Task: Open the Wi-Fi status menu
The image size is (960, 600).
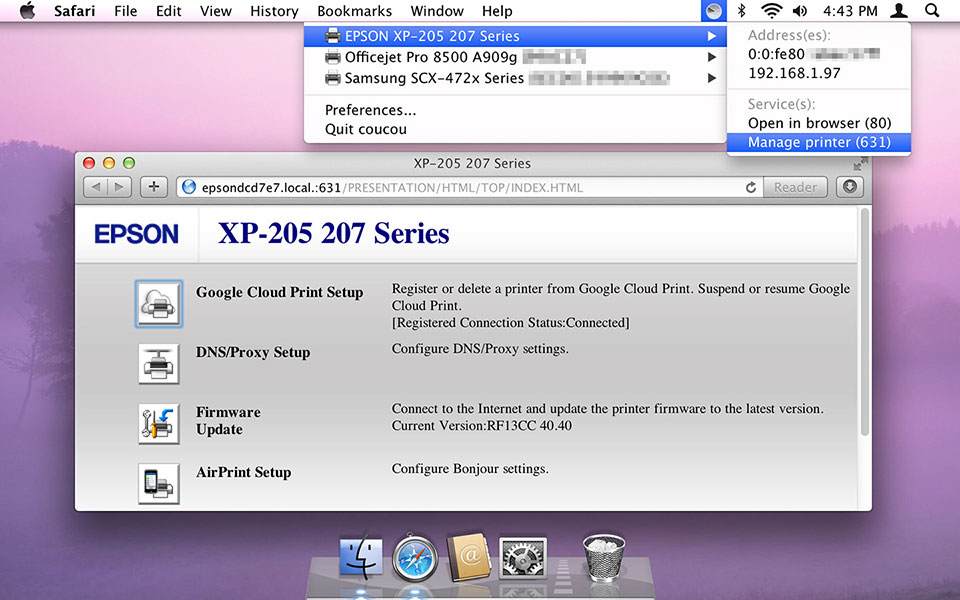Action: pyautogui.click(x=771, y=11)
